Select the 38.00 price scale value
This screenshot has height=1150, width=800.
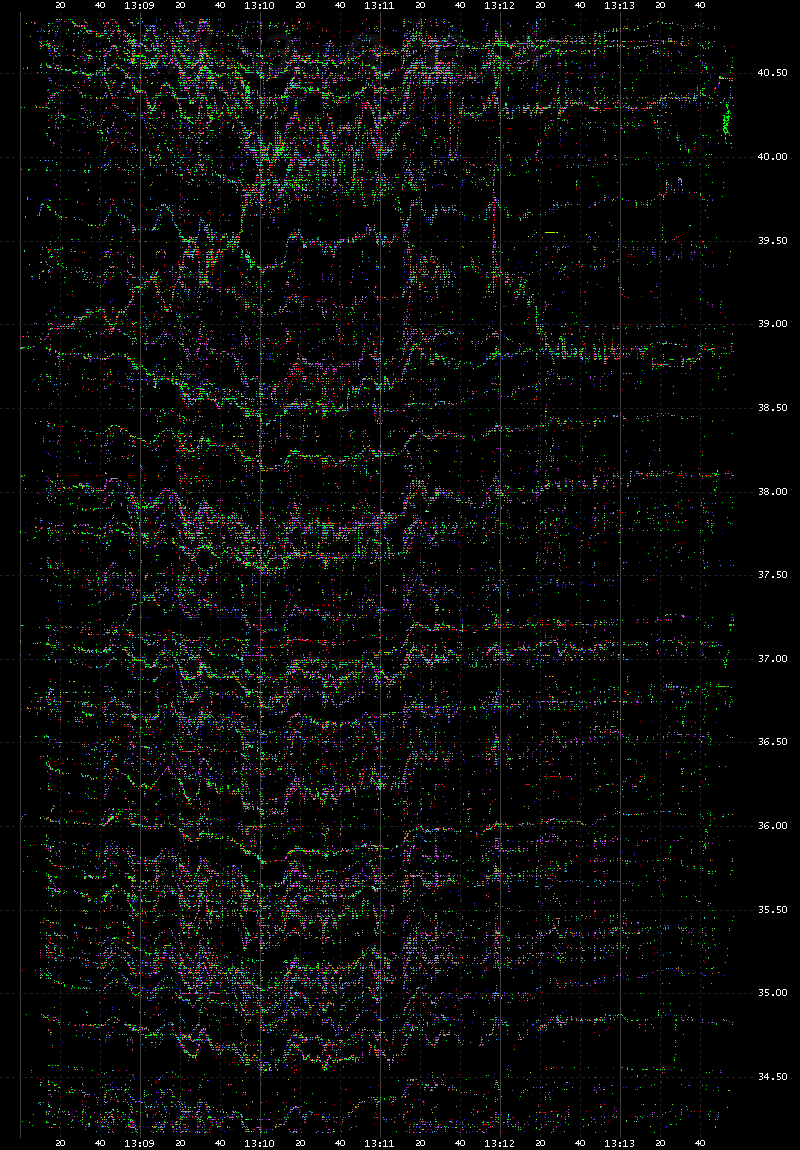[x=772, y=491]
